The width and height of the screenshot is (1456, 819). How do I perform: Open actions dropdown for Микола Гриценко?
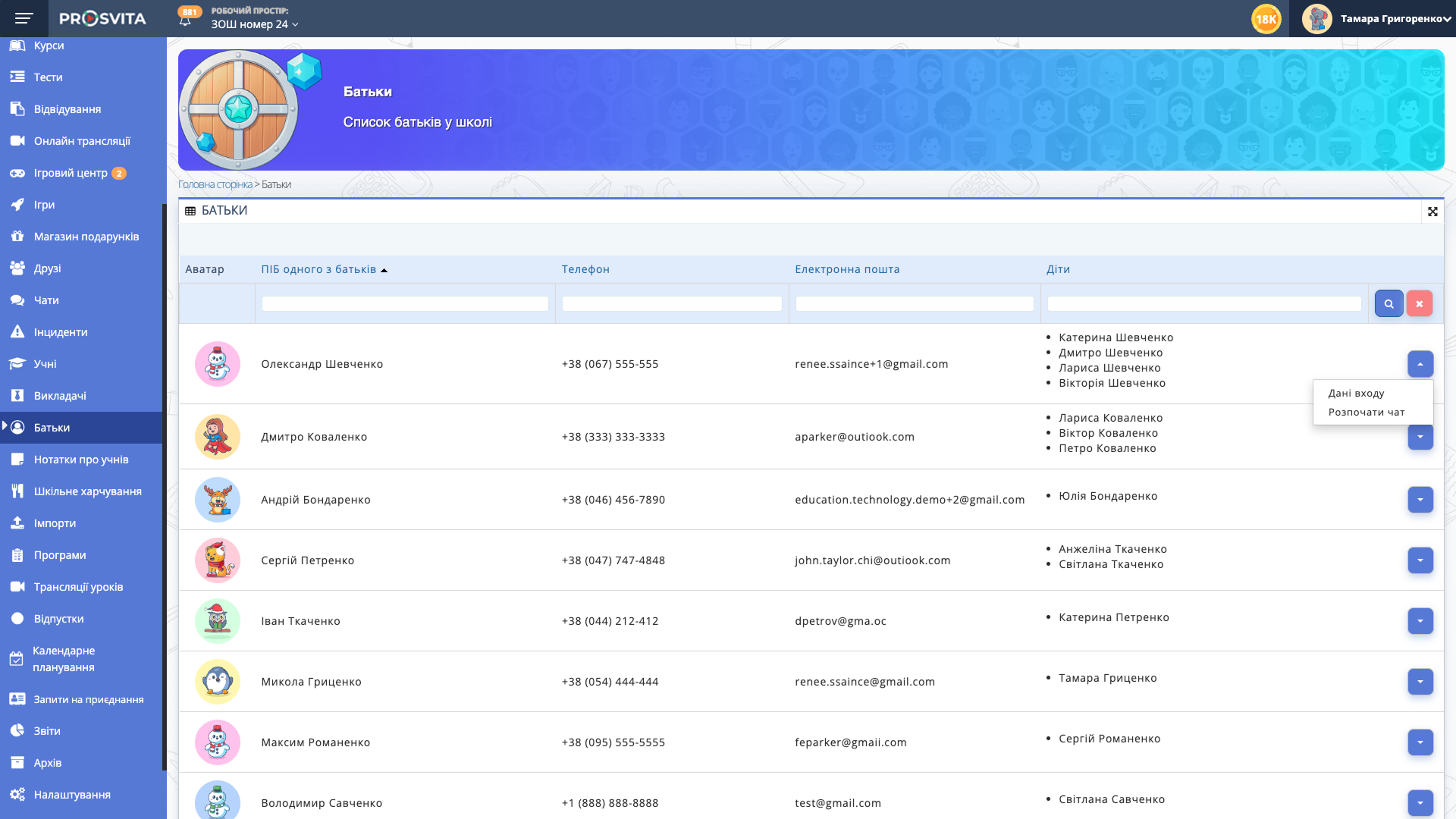1420,682
